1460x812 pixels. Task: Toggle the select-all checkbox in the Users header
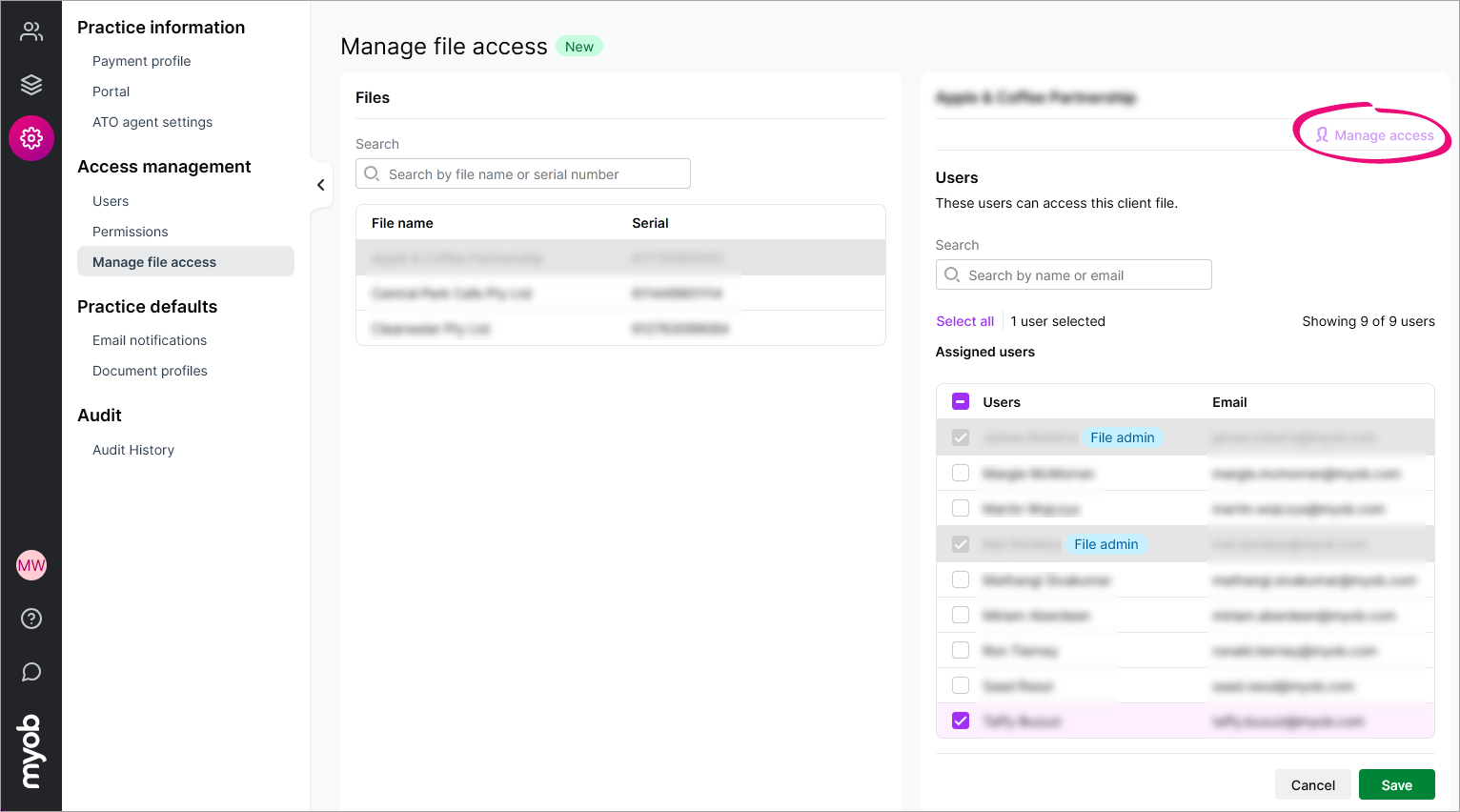pos(960,401)
